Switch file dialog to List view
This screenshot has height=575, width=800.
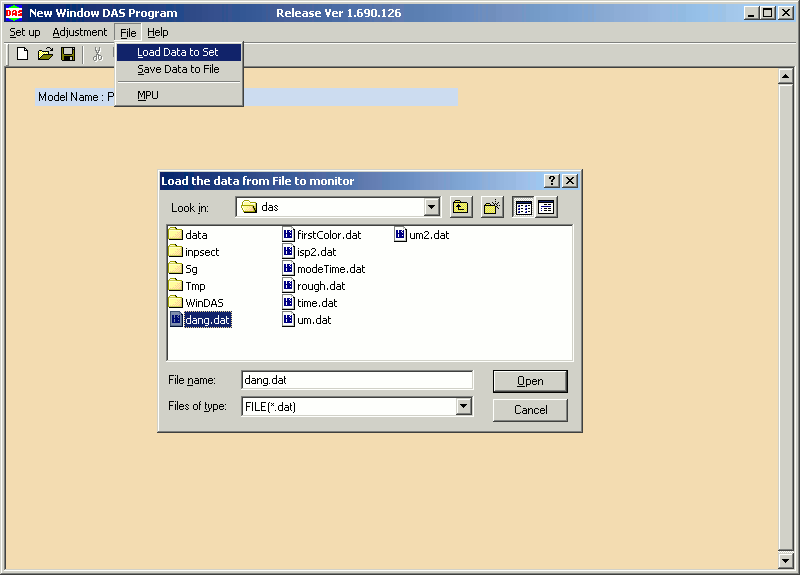pyautogui.click(x=523, y=207)
